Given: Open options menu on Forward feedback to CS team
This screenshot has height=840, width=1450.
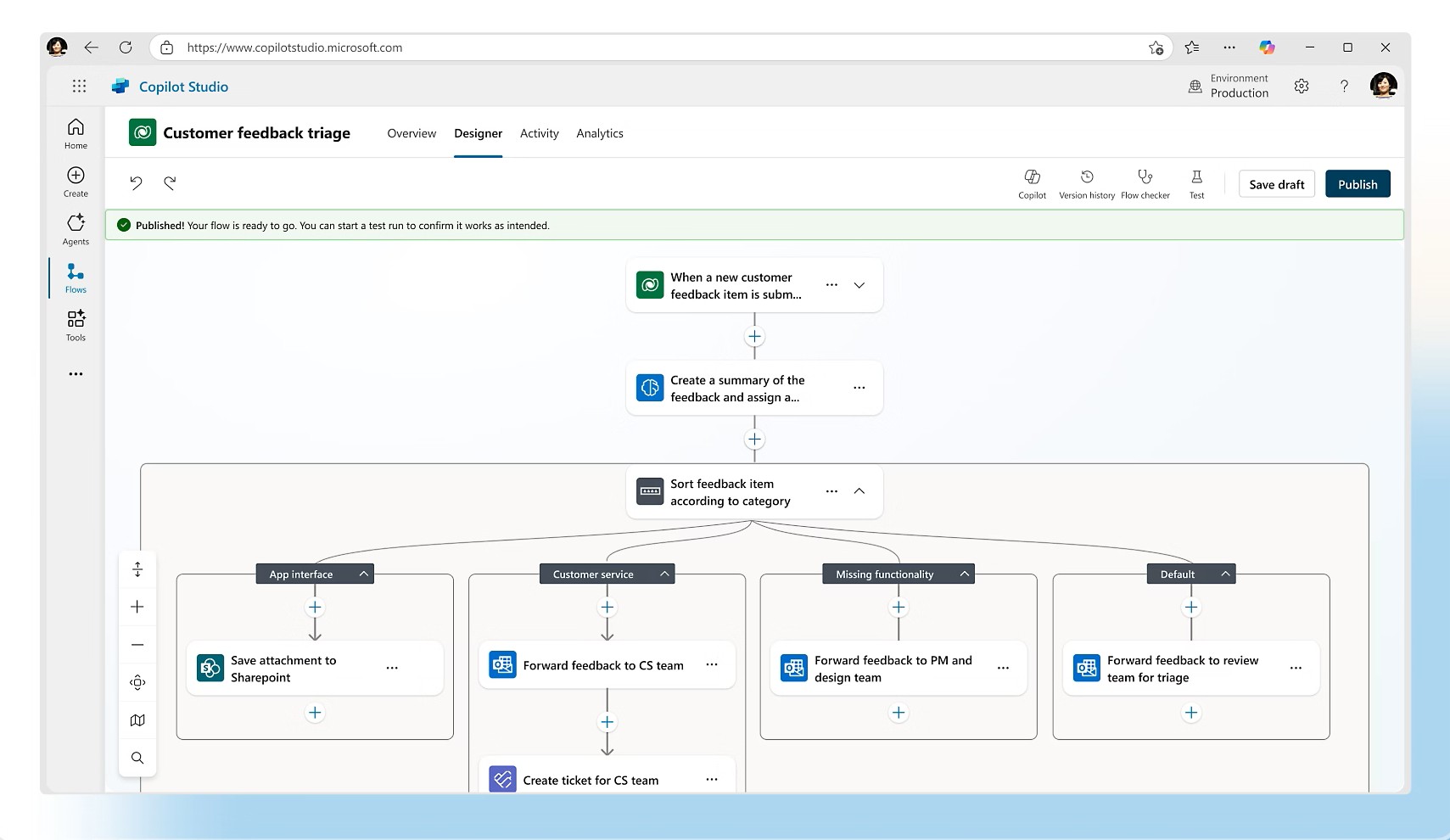Looking at the screenshot, I should (711, 665).
